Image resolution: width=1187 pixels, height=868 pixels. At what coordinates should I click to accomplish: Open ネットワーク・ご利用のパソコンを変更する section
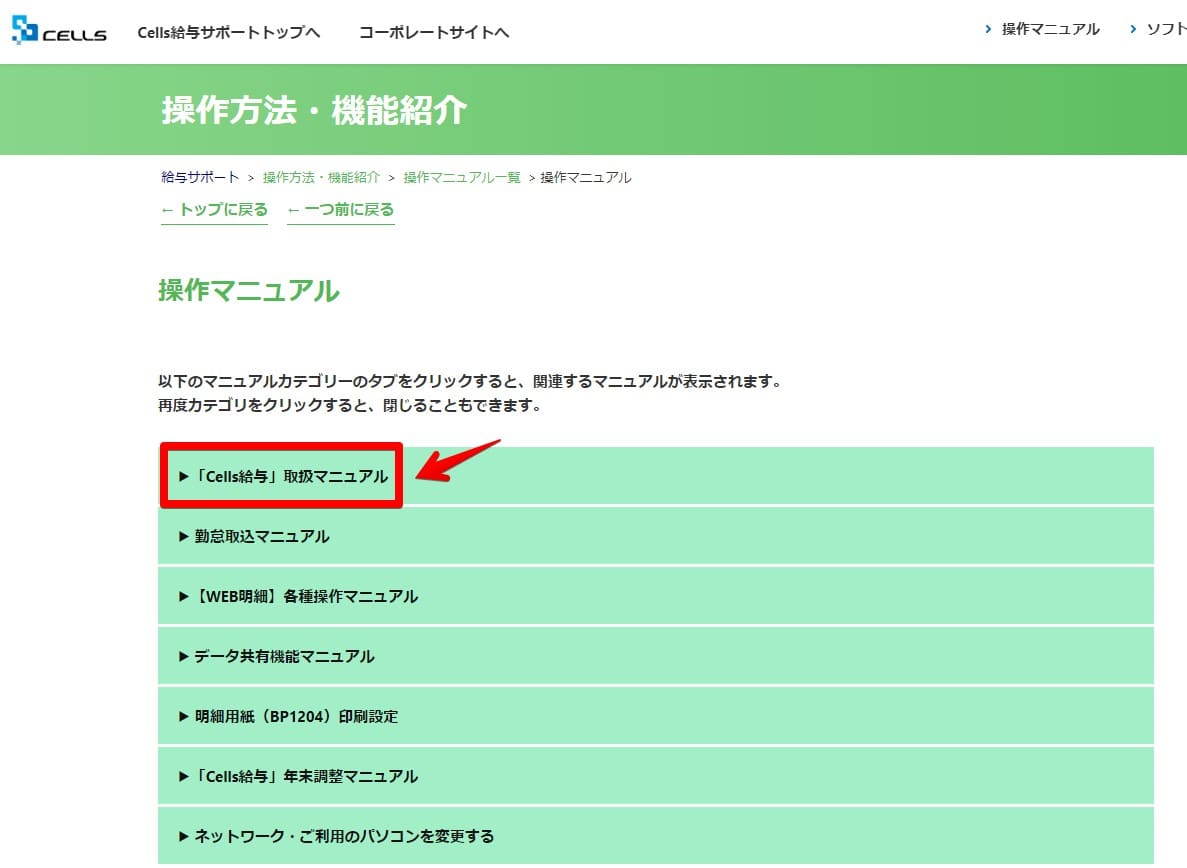pyautogui.click(x=343, y=836)
